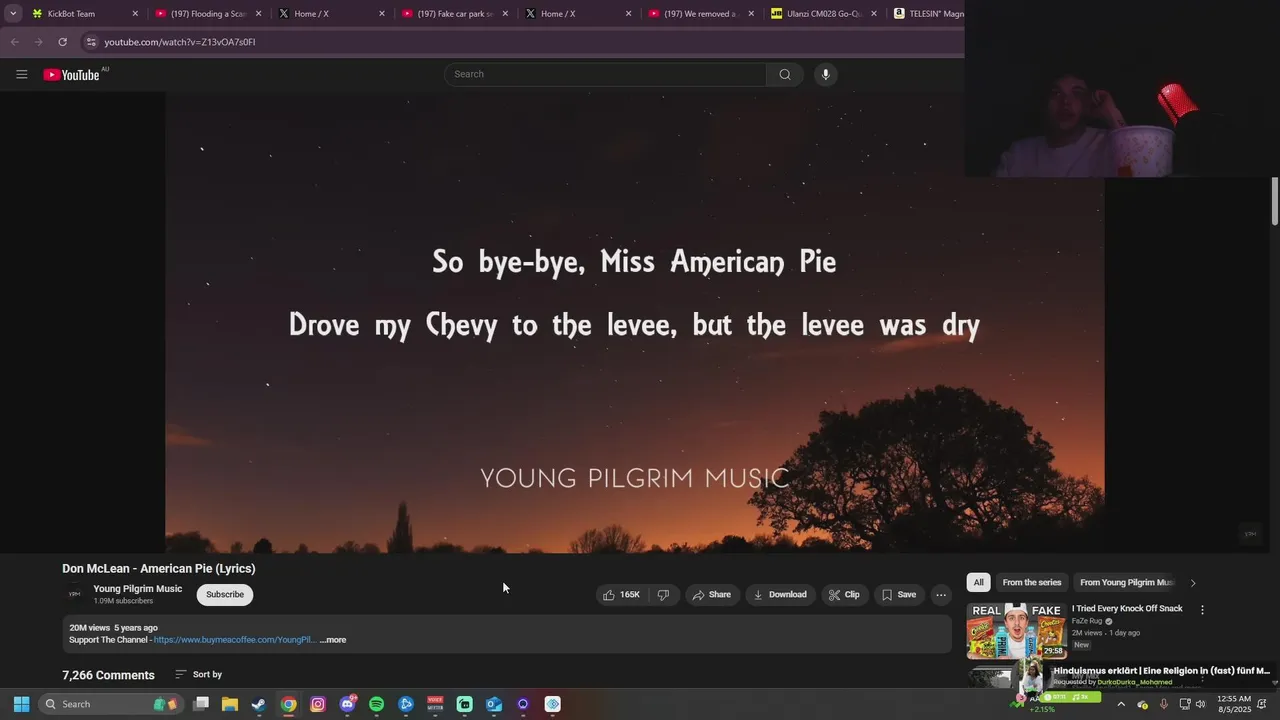Click the page vertical scrollbar

point(1275,202)
